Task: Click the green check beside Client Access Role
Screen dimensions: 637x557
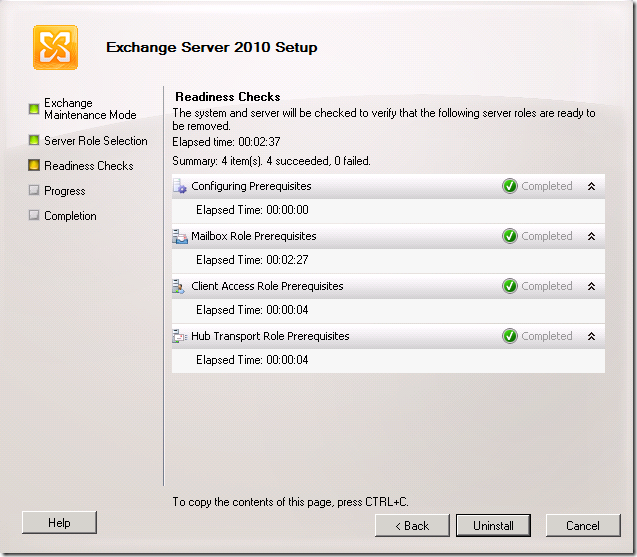Action: 509,286
